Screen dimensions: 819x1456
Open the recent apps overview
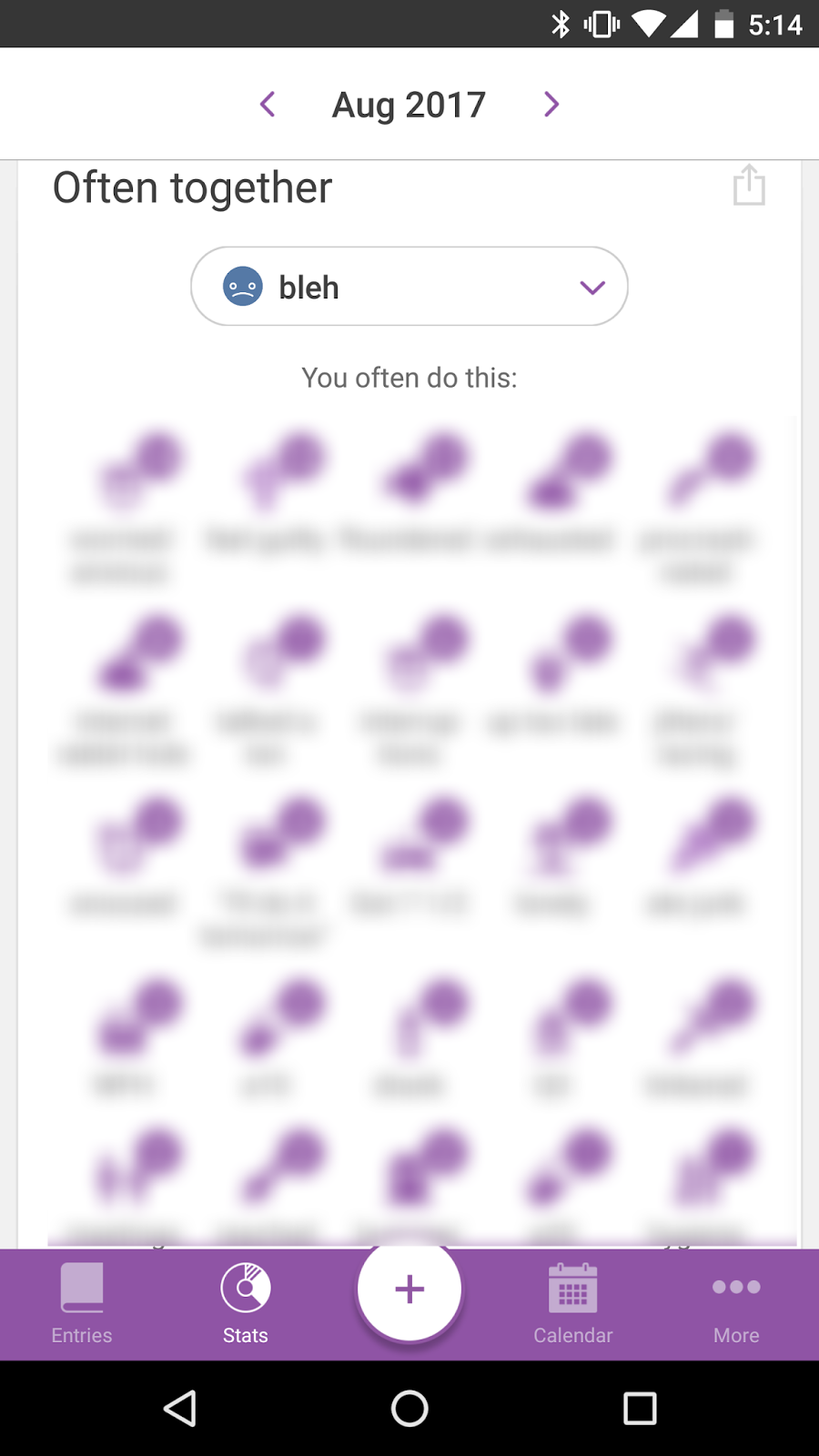tap(640, 1408)
